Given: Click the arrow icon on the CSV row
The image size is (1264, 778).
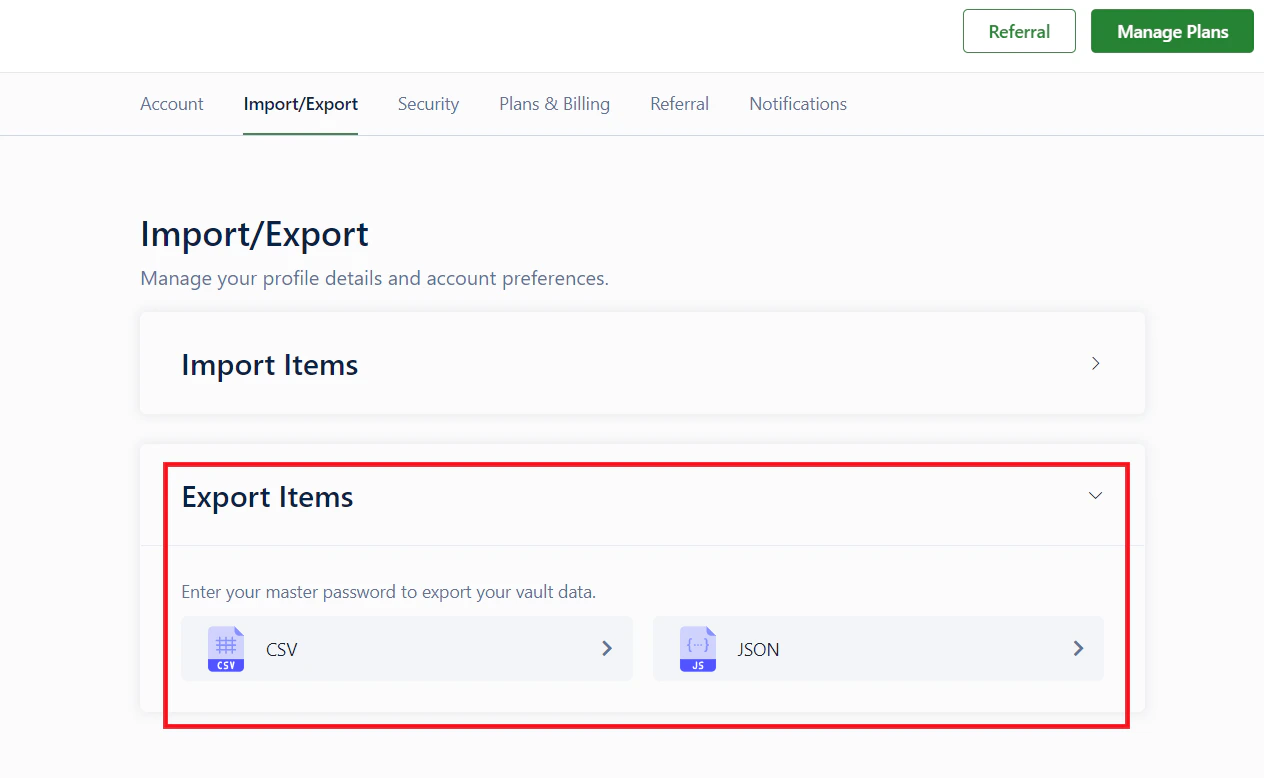Looking at the screenshot, I should [x=607, y=648].
